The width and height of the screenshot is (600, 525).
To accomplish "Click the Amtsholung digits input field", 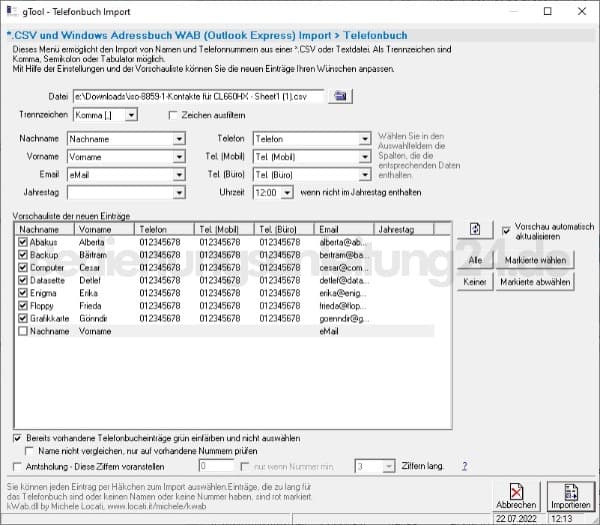I will pos(216,466).
